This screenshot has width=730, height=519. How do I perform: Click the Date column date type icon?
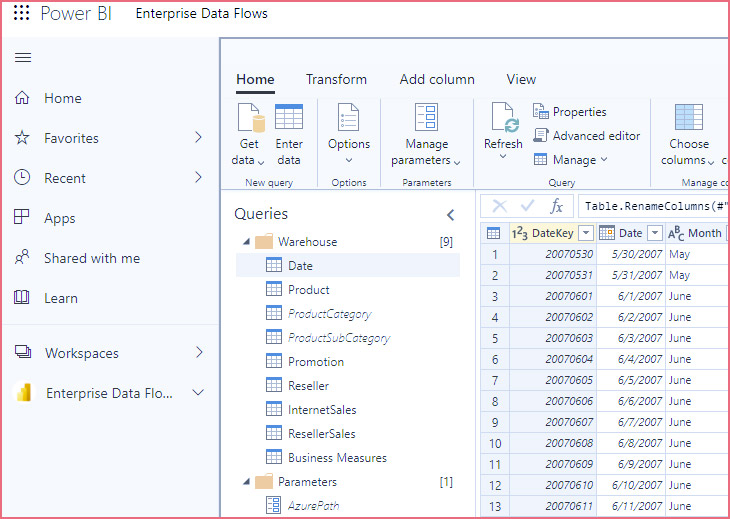pos(607,233)
